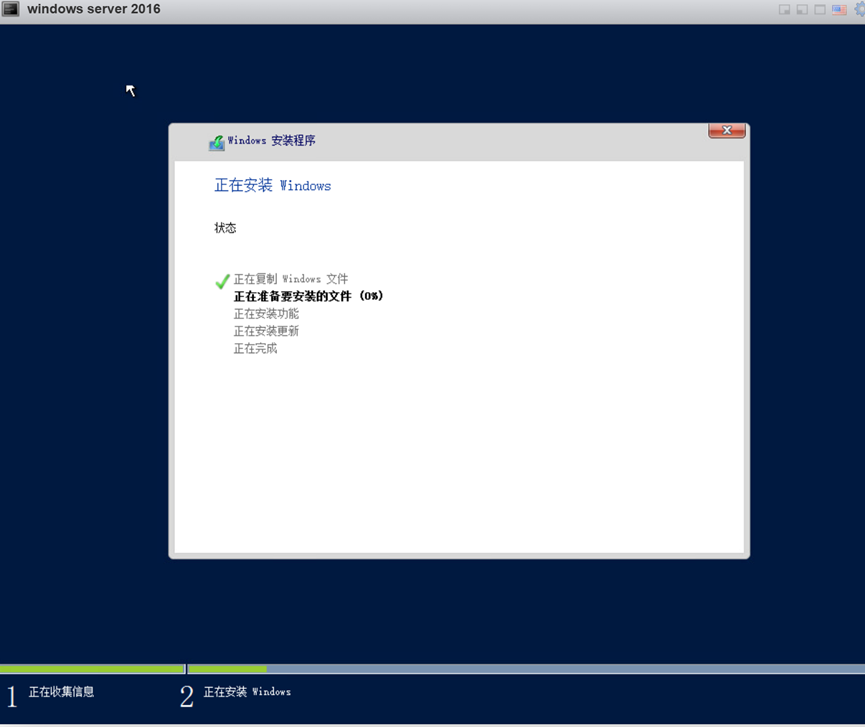Click the window layout icon with bottom-left pane
The height and width of the screenshot is (727, 865).
(x=802, y=9)
